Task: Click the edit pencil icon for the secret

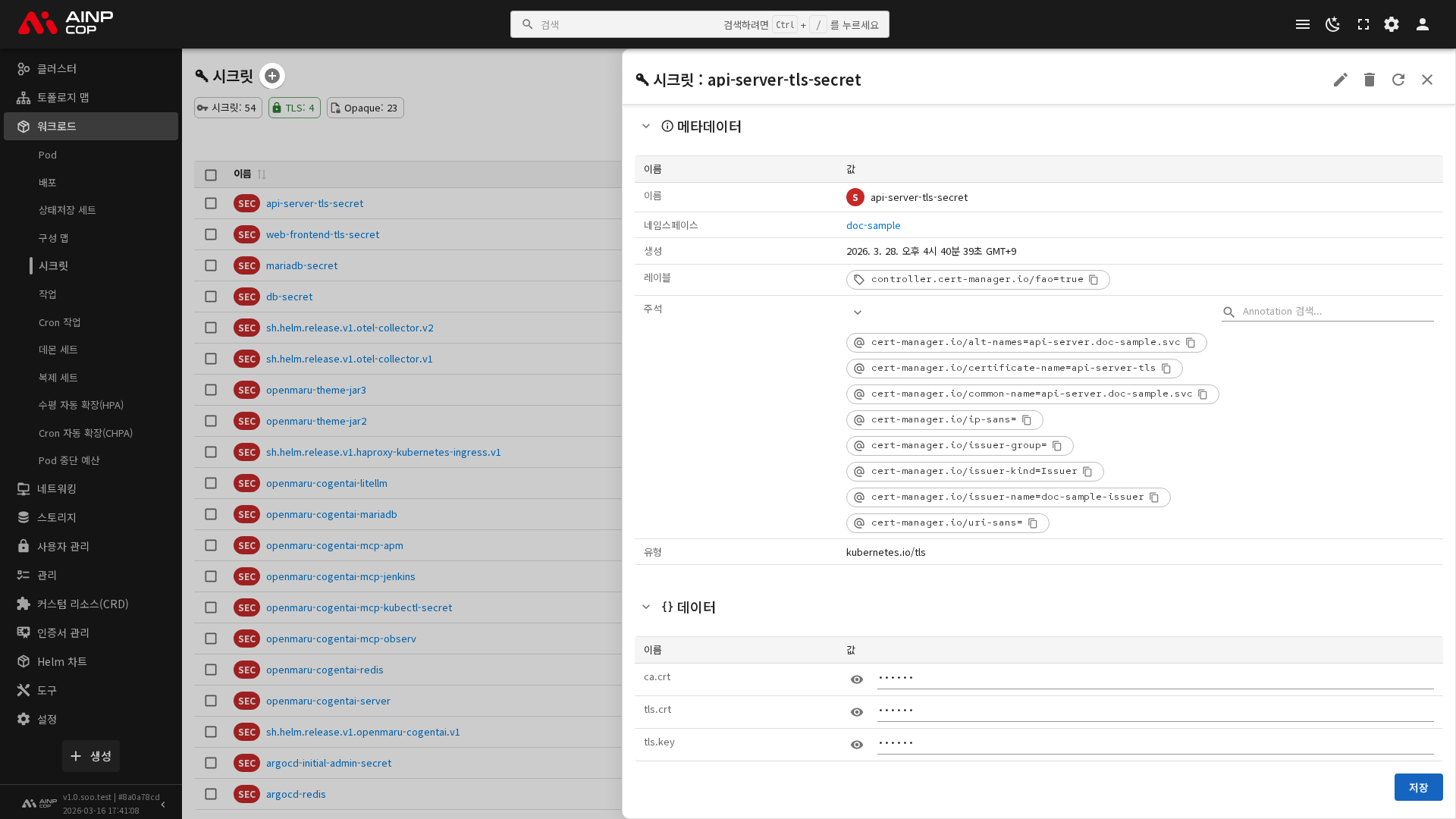Action: (x=1340, y=80)
